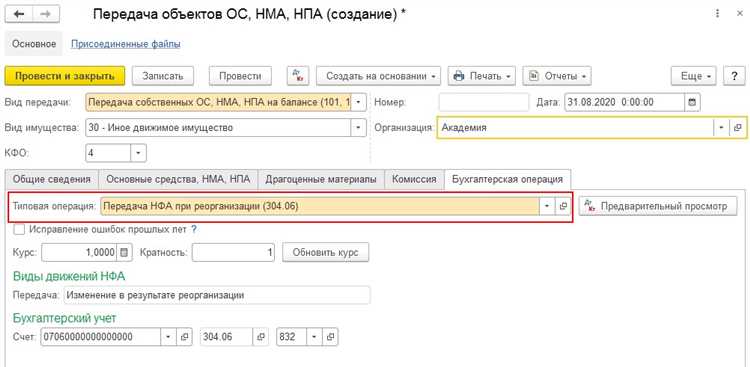Open account 07060000000000000 record icon
The width and height of the screenshot is (750, 367).
184,337
